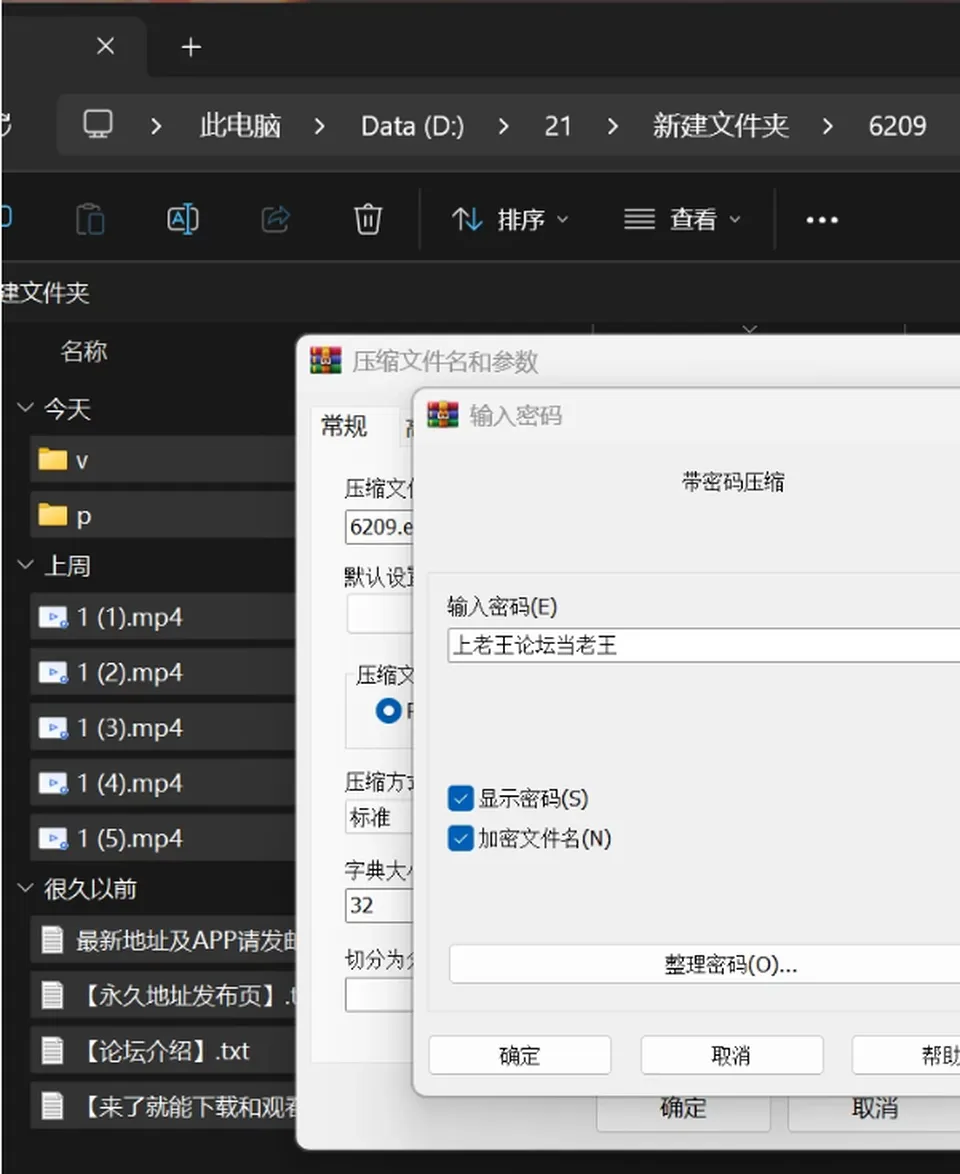Viewport: 960px width, 1174px height.
Task: Open a new Explorer tab with plus icon
Action: point(191,47)
